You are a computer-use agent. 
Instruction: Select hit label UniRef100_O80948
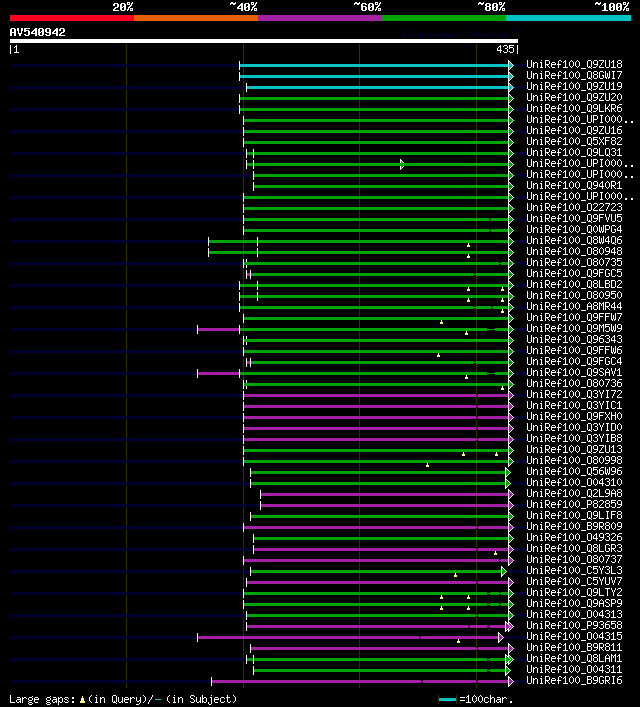coord(574,251)
